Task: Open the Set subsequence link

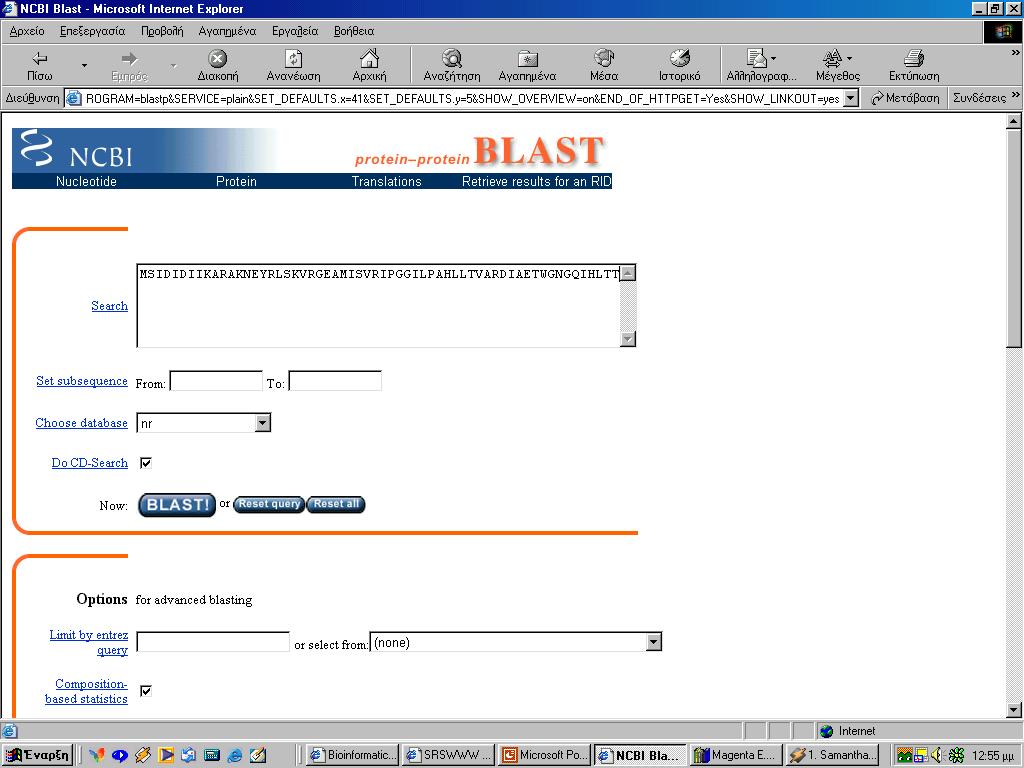Action: pyautogui.click(x=82, y=381)
